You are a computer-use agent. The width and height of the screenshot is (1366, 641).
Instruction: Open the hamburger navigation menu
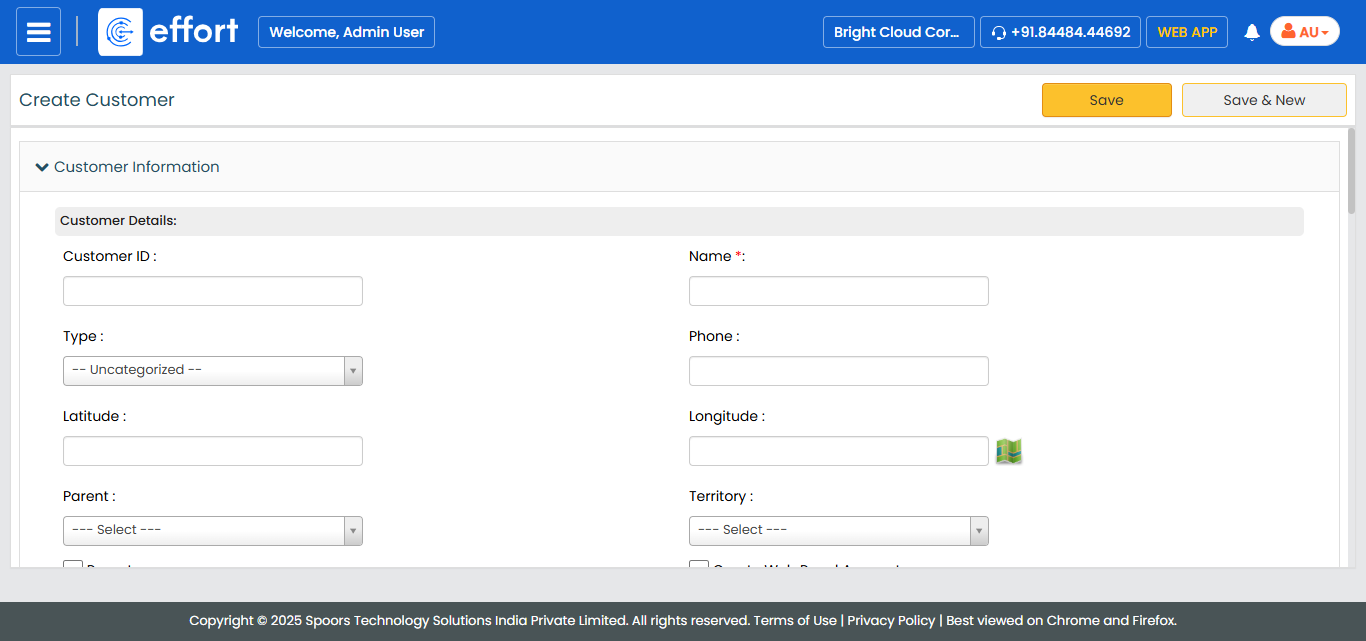38,32
